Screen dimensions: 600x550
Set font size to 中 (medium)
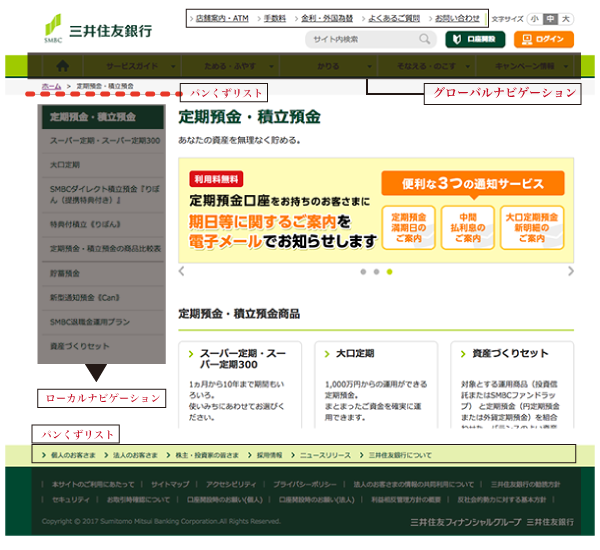pos(550,19)
